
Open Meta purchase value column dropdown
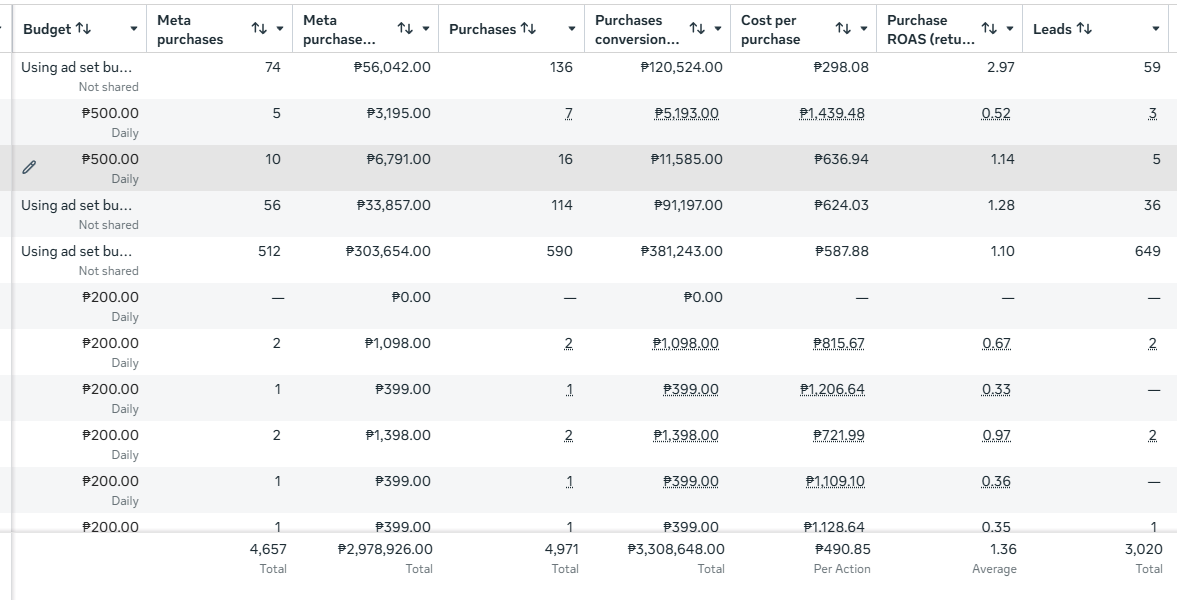[426, 29]
